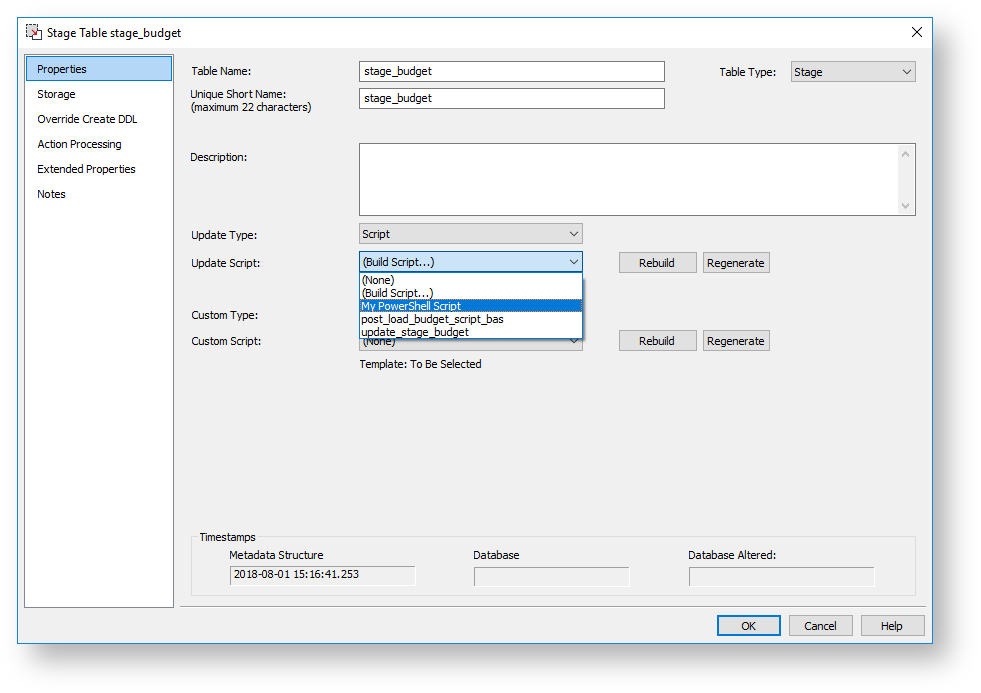Viewport: 981px width, 693px height.
Task: Click Rebuild next to Update Script
Action: (x=656, y=263)
